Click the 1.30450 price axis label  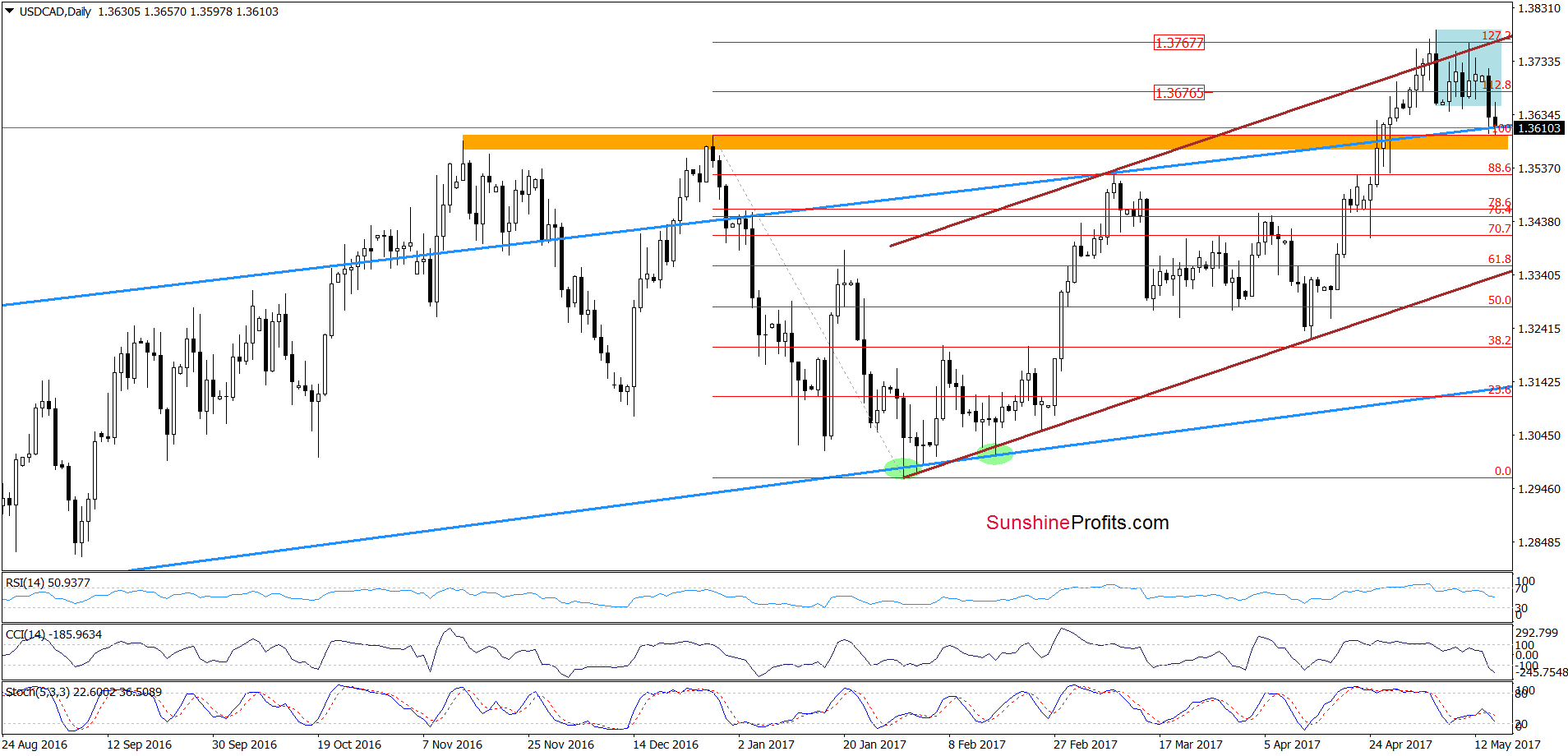1538,436
